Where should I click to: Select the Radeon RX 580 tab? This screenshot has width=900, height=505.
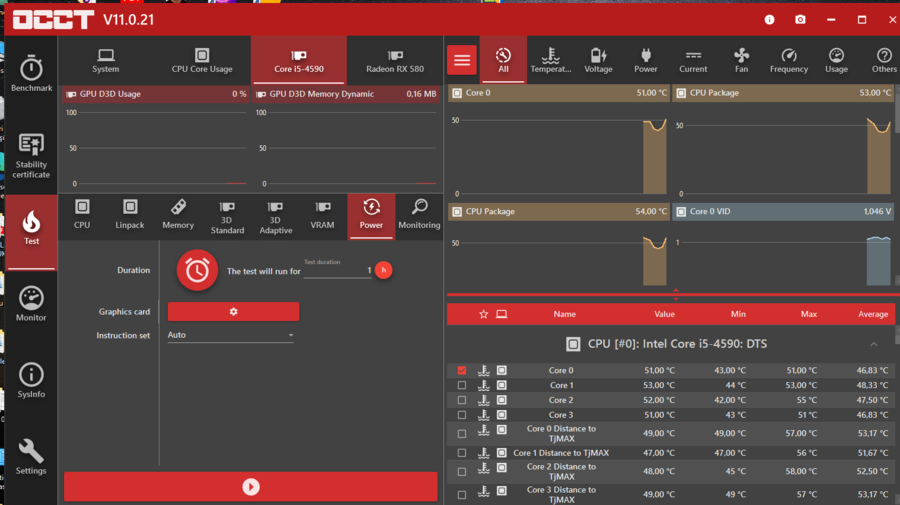(x=395, y=61)
